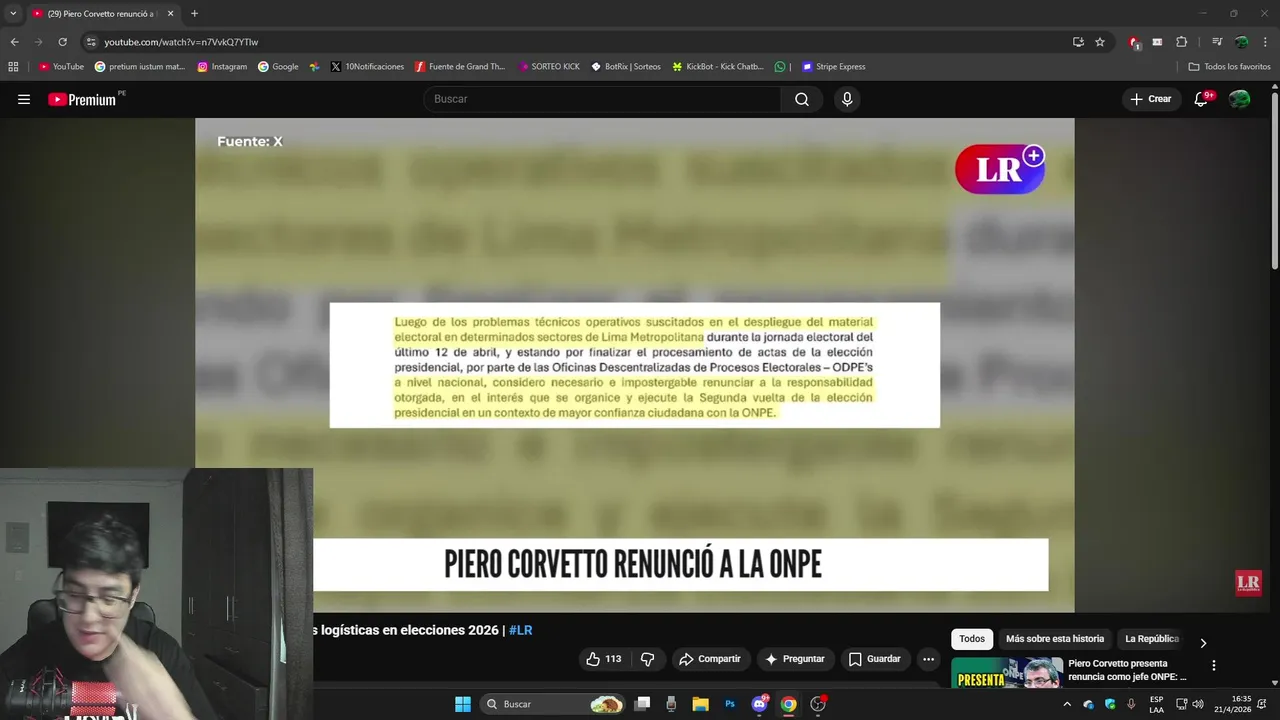The image size is (1280, 720).
Task: Open the YouTube account avatar menu
Action: (1240, 99)
